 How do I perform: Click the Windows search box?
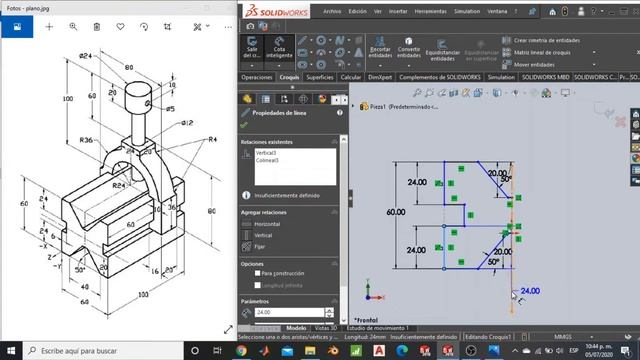click(x=103, y=351)
